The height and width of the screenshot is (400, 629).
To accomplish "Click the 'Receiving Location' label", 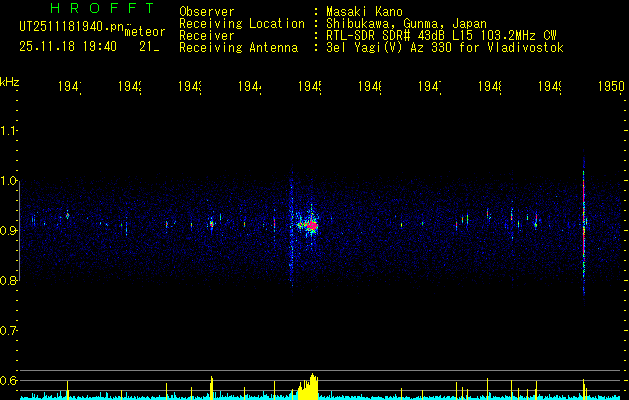I will tap(242, 23).
